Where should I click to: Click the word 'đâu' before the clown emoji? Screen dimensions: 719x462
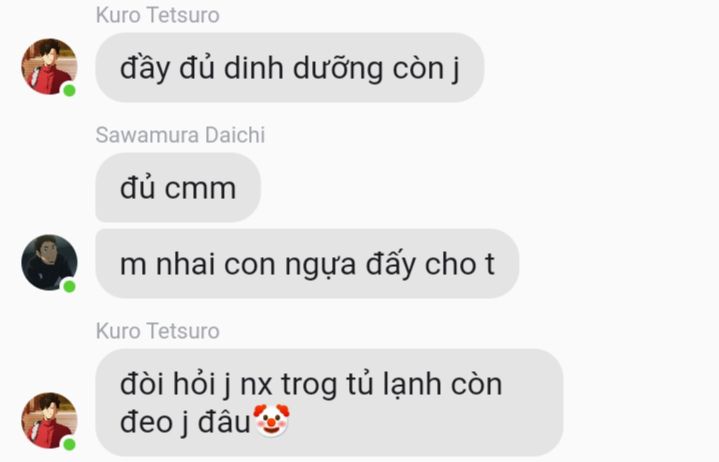click(x=224, y=422)
